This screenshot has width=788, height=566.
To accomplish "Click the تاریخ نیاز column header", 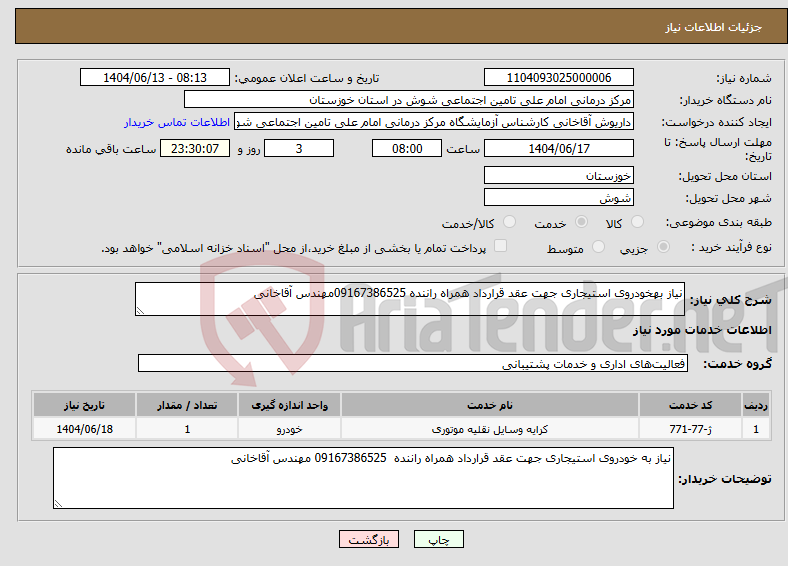I will click(84, 405).
